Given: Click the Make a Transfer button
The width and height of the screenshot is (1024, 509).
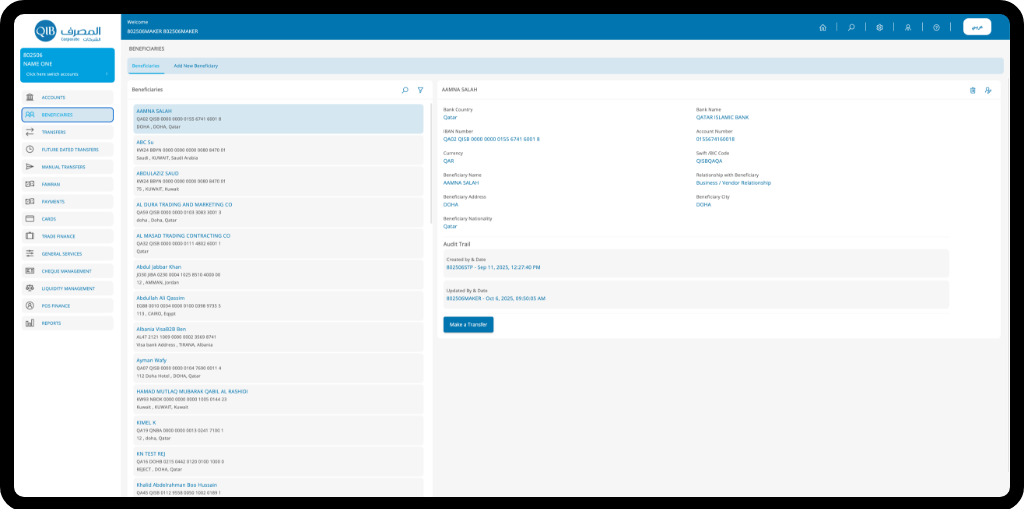Looking at the screenshot, I should pyautogui.click(x=468, y=325).
